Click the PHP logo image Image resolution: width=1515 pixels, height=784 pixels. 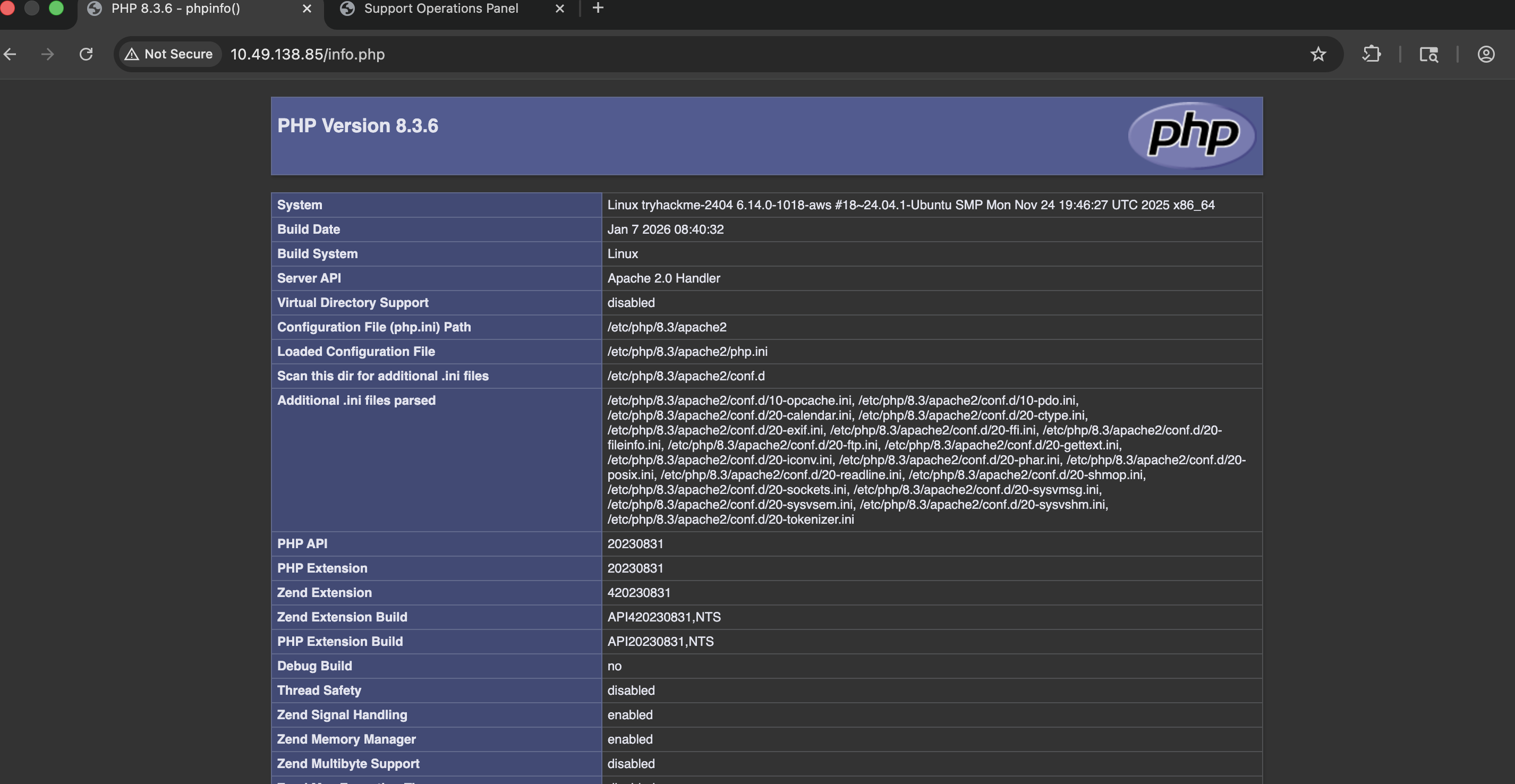(x=1191, y=135)
